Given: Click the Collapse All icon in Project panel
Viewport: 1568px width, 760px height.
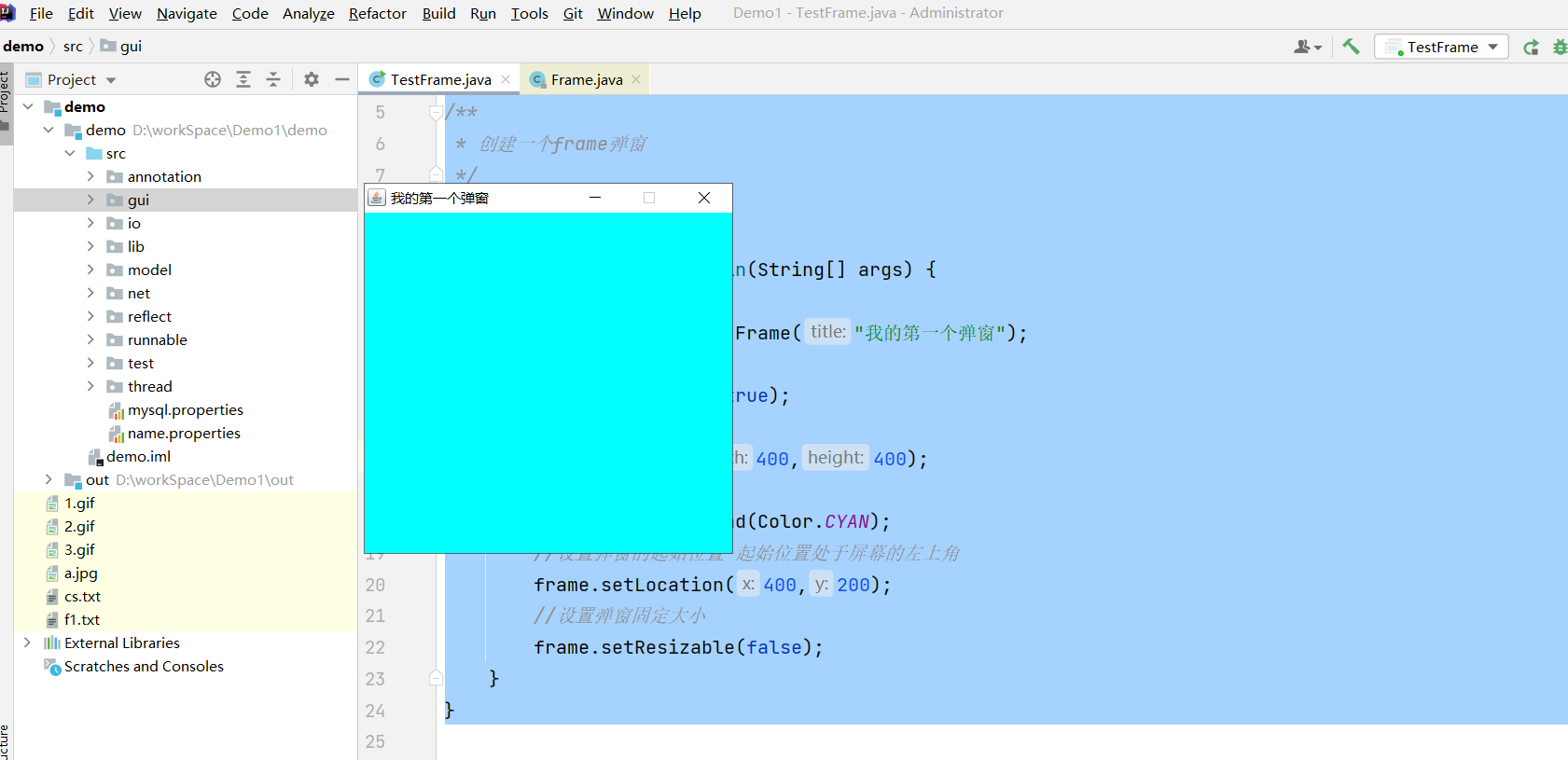Looking at the screenshot, I should coord(273,80).
